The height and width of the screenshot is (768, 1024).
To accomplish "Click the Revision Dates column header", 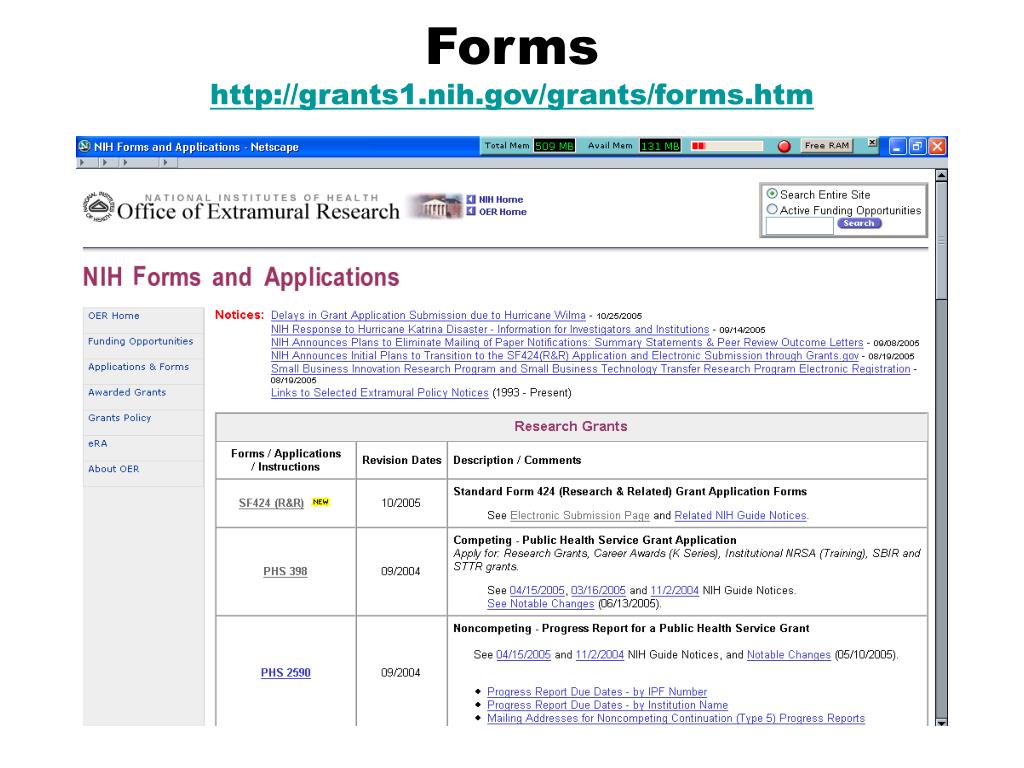I will [402, 460].
